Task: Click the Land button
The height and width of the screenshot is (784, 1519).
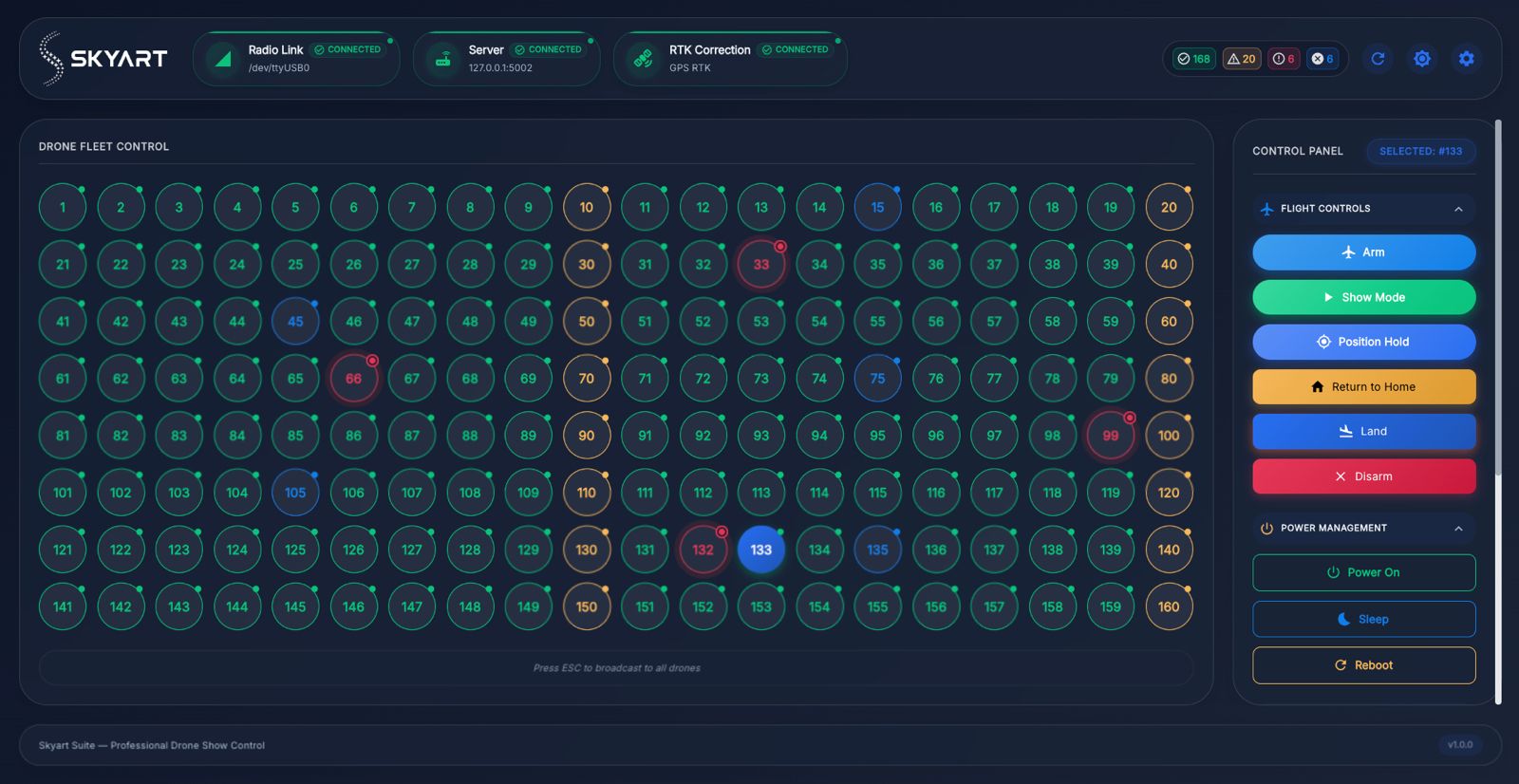Action: pyautogui.click(x=1364, y=431)
